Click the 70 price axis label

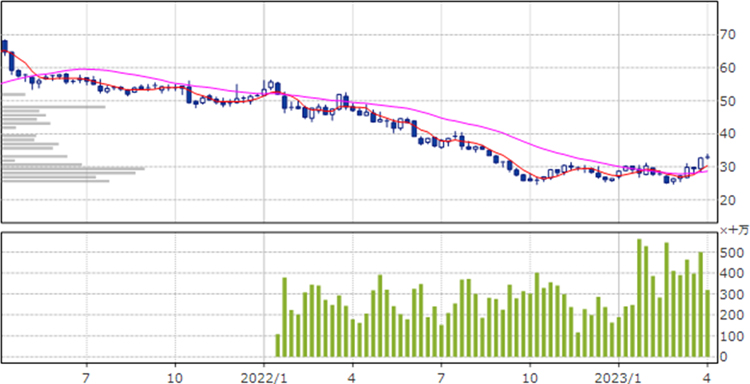tap(728, 34)
